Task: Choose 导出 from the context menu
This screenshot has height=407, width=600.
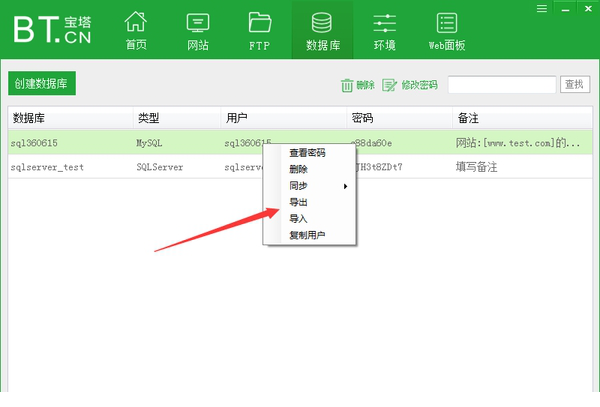Action: [298, 203]
